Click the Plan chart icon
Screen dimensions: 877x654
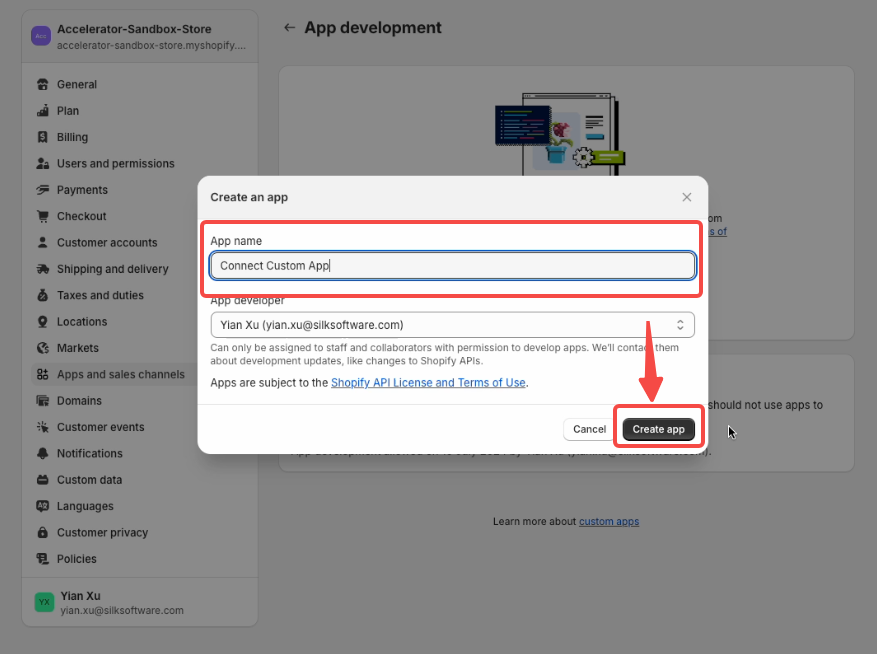[x=43, y=111]
